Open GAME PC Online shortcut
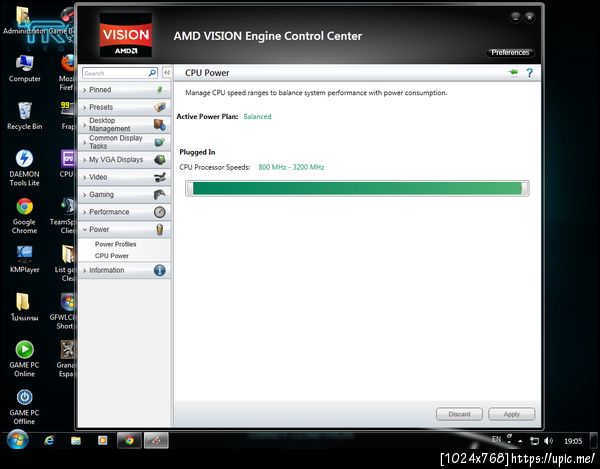Image resolution: width=600 pixels, height=469 pixels. coord(24,359)
